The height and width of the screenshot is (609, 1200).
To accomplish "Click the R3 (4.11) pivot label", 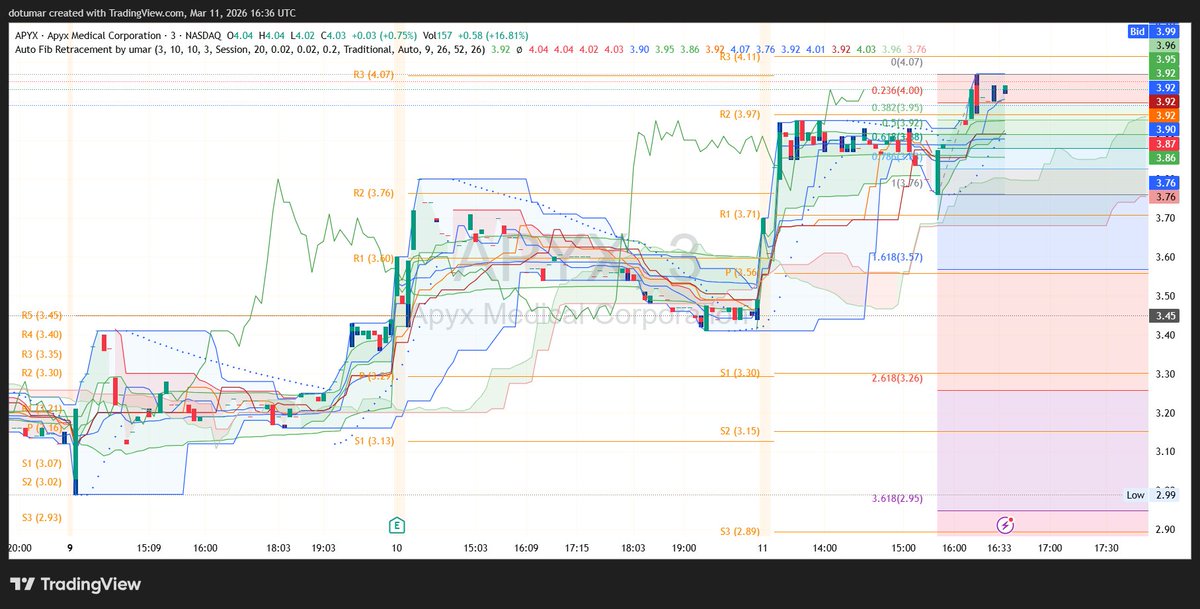I will pos(740,57).
